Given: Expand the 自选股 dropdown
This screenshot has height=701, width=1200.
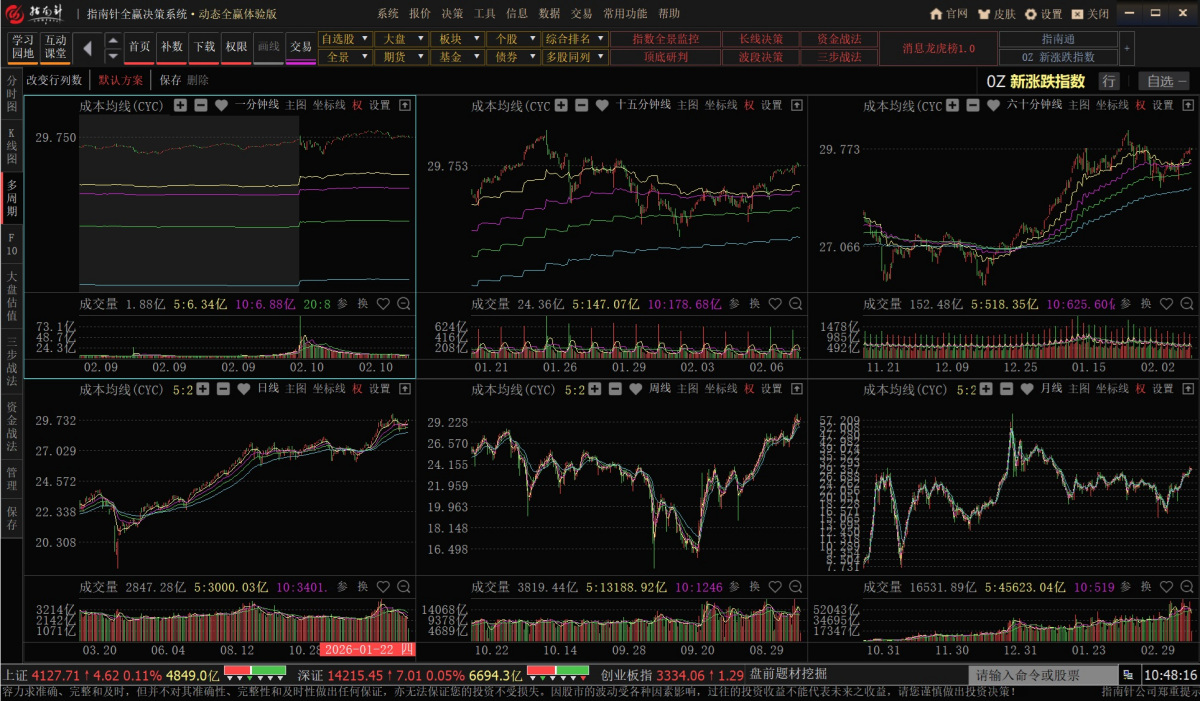Looking at the screenshot, I should point(345,38).
